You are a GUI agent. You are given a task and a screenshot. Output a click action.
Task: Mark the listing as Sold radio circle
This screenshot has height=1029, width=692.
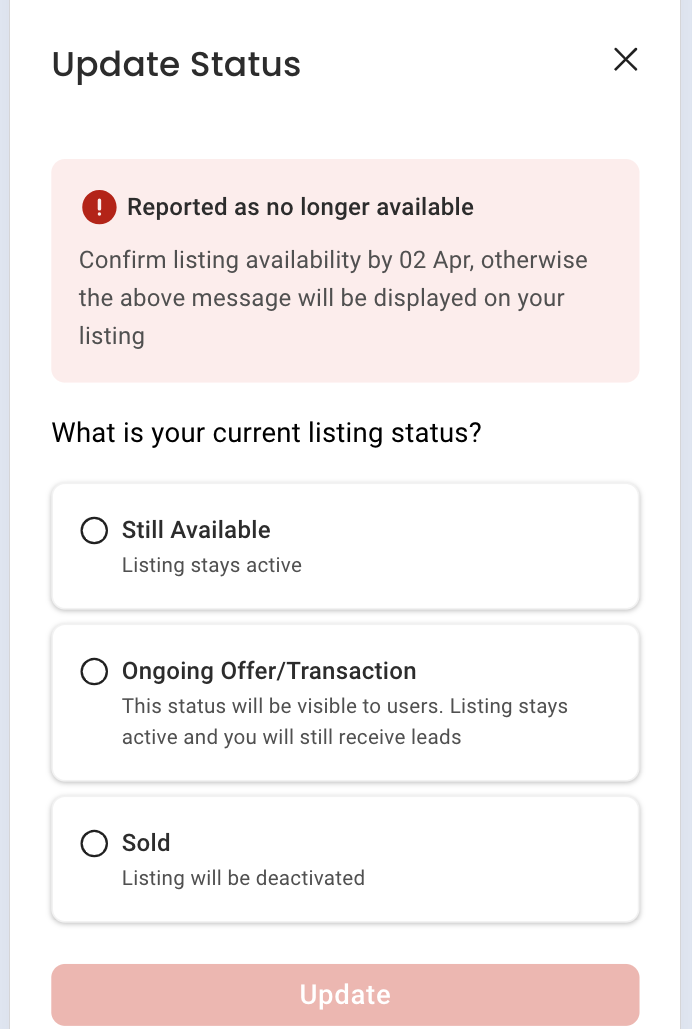point(94,843)
